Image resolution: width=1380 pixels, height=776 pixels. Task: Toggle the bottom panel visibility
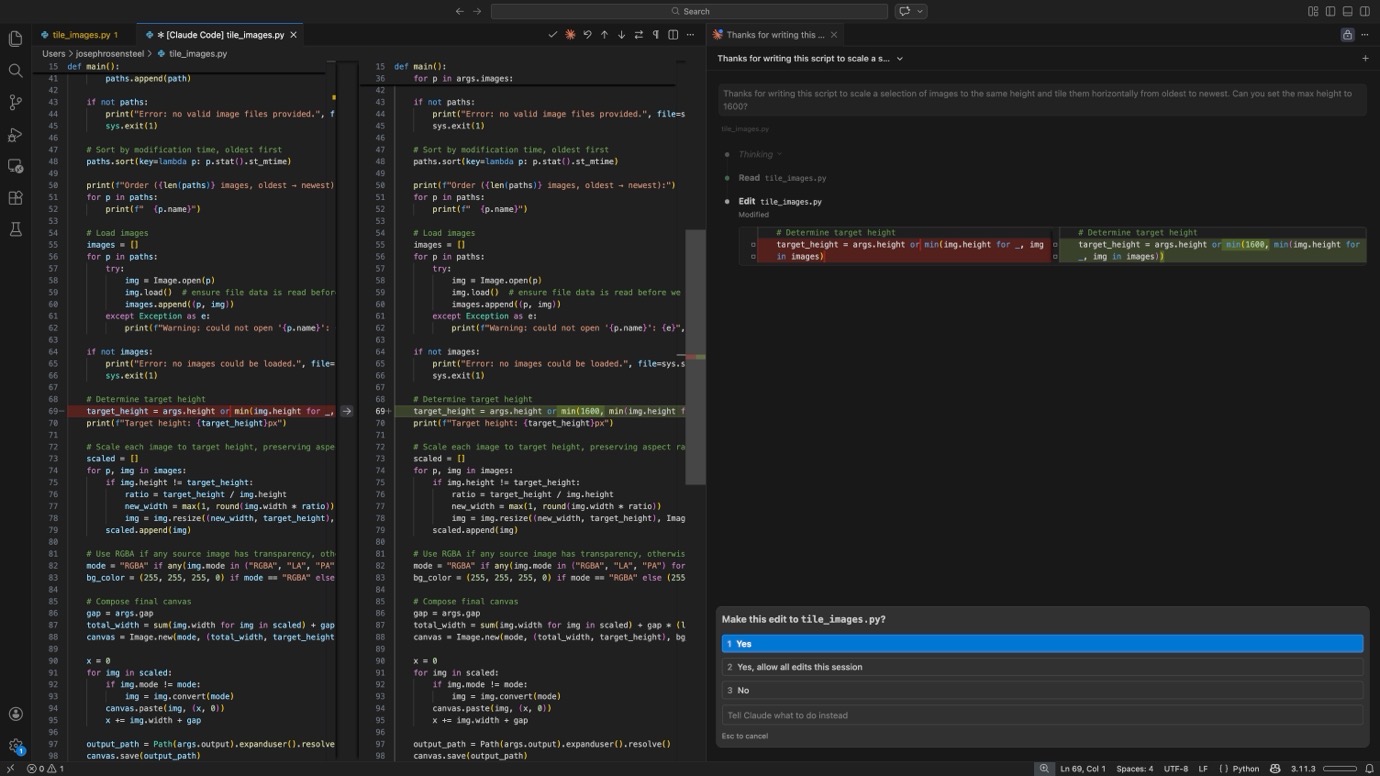coord(1347,11)
